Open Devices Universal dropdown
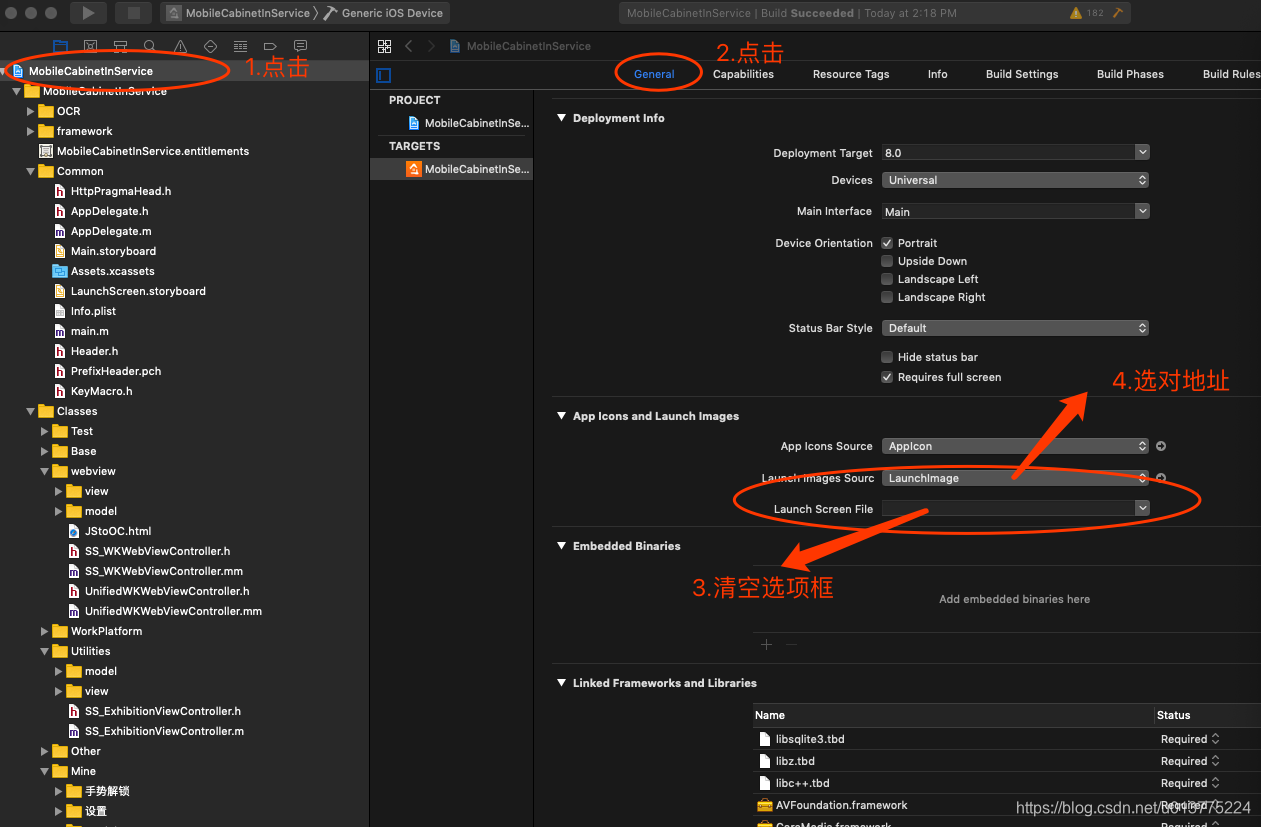Viewport: 1261px width, 827px height. click(1015, 180)
